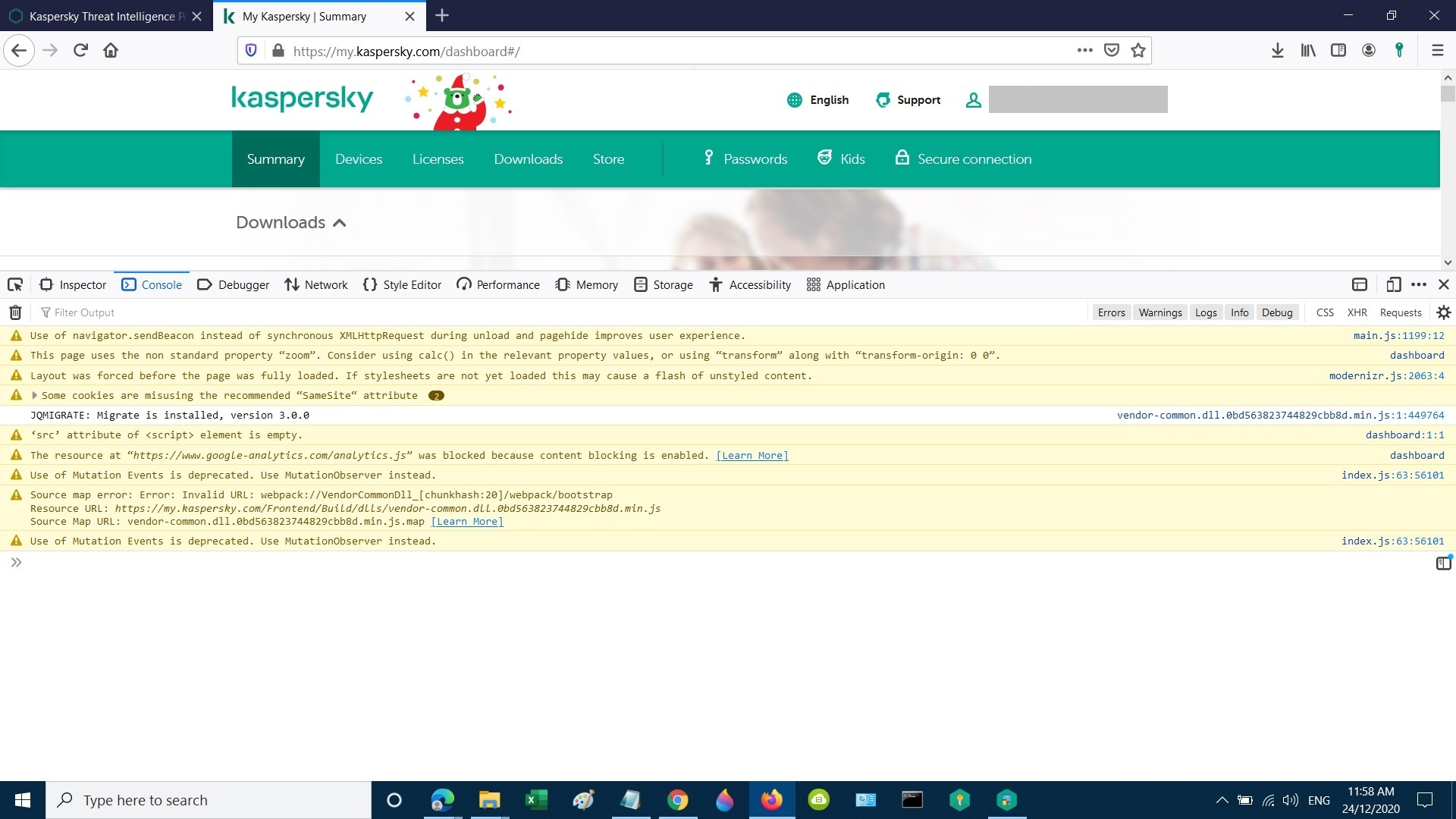Image resolution: width=1456 pixels, height=819 pixels.
Task: Open modernizr.js:2063:4 source link
Action: 1386,375
